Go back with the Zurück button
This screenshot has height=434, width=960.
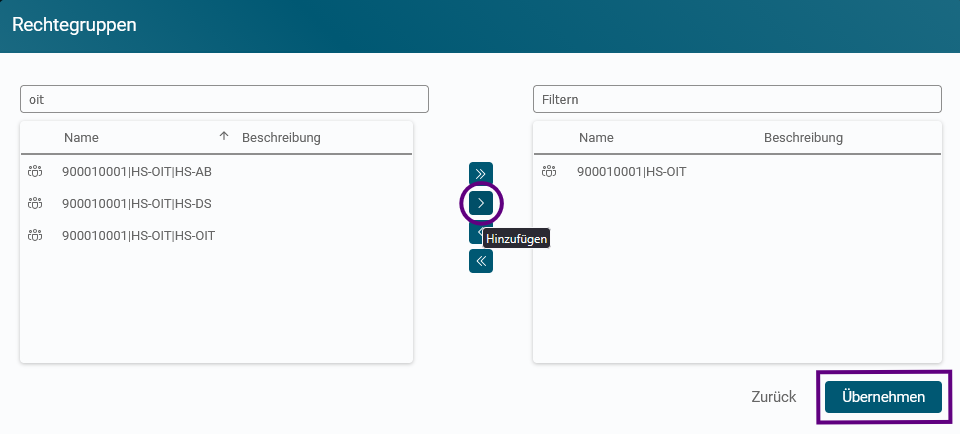[774, 397]
